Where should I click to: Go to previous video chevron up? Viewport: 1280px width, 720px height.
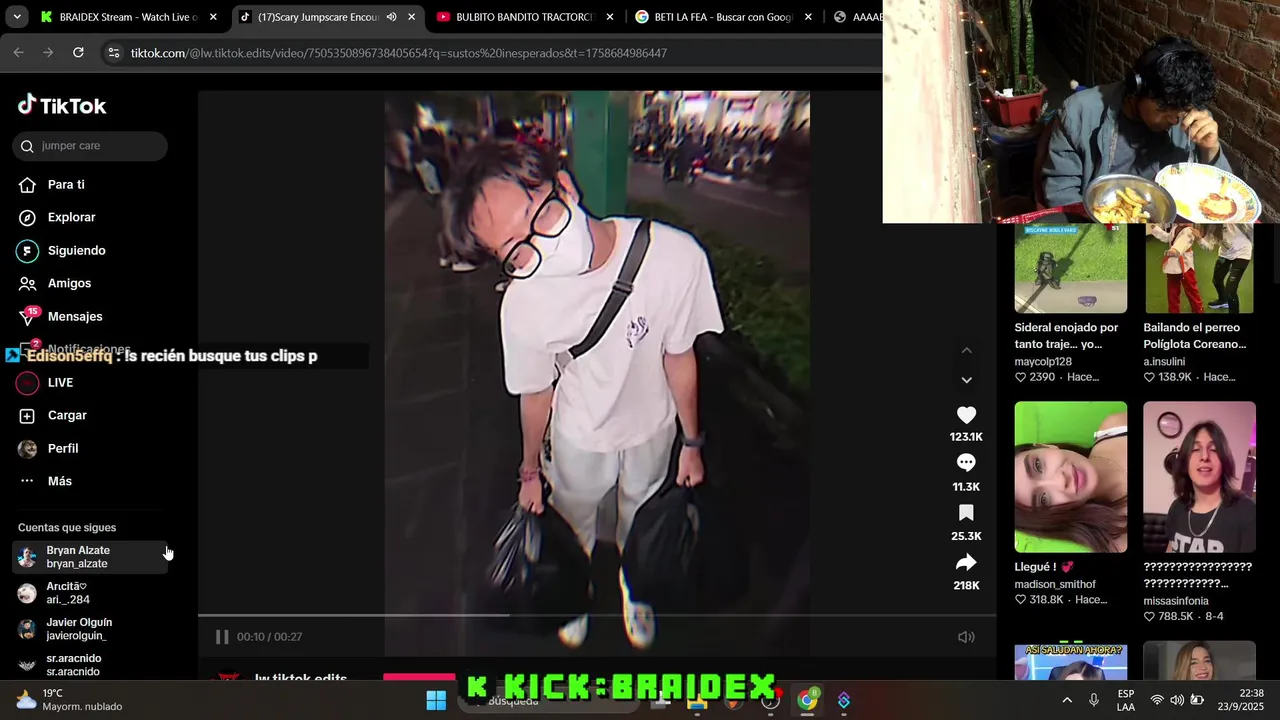[966, 350]
